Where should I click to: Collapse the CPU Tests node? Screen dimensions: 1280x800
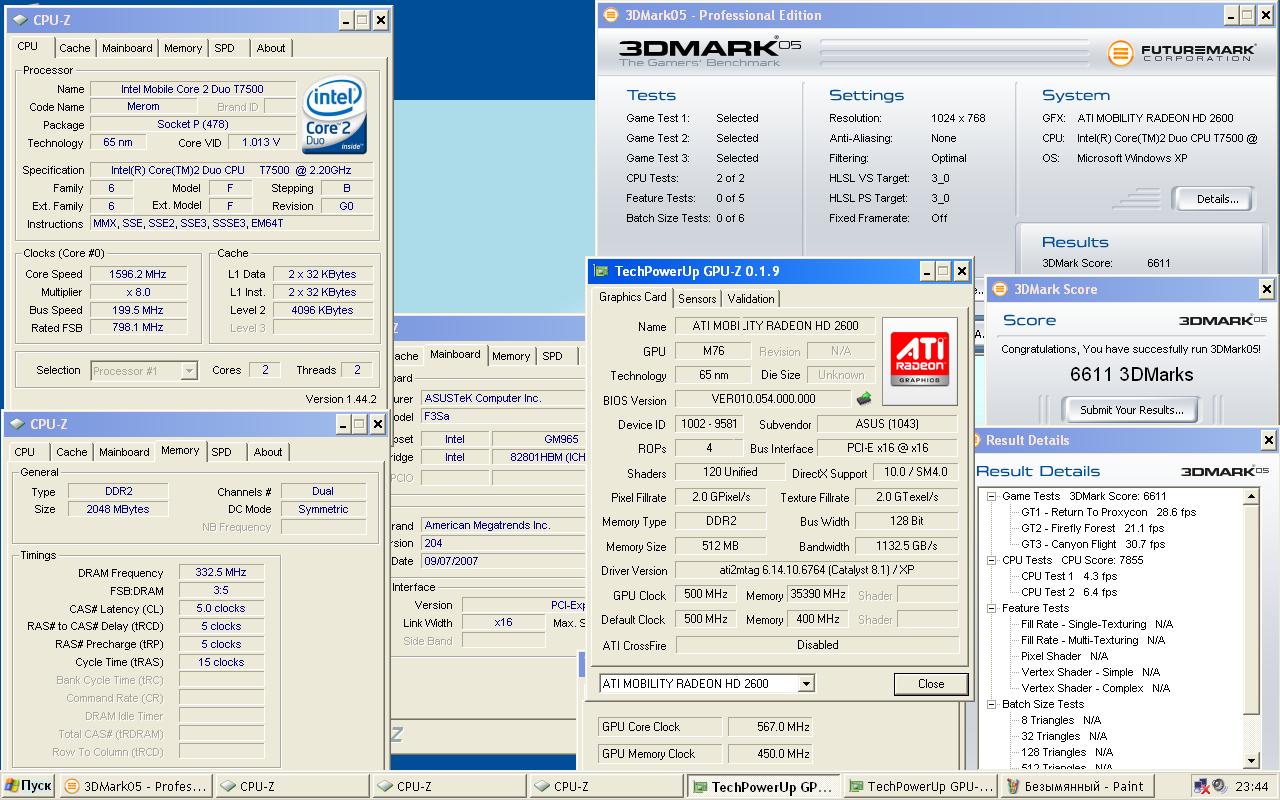coord(991,560)
